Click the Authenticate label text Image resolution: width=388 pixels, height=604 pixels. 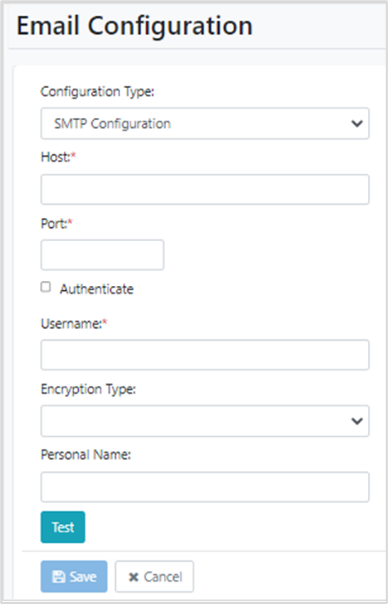click(97, 289)
